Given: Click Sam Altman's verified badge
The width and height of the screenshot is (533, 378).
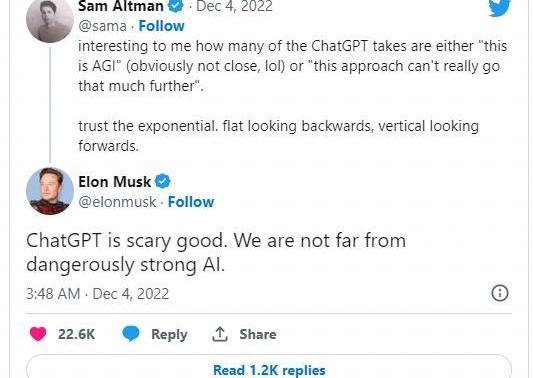Looking at the screenshot, I should [176, 5].
